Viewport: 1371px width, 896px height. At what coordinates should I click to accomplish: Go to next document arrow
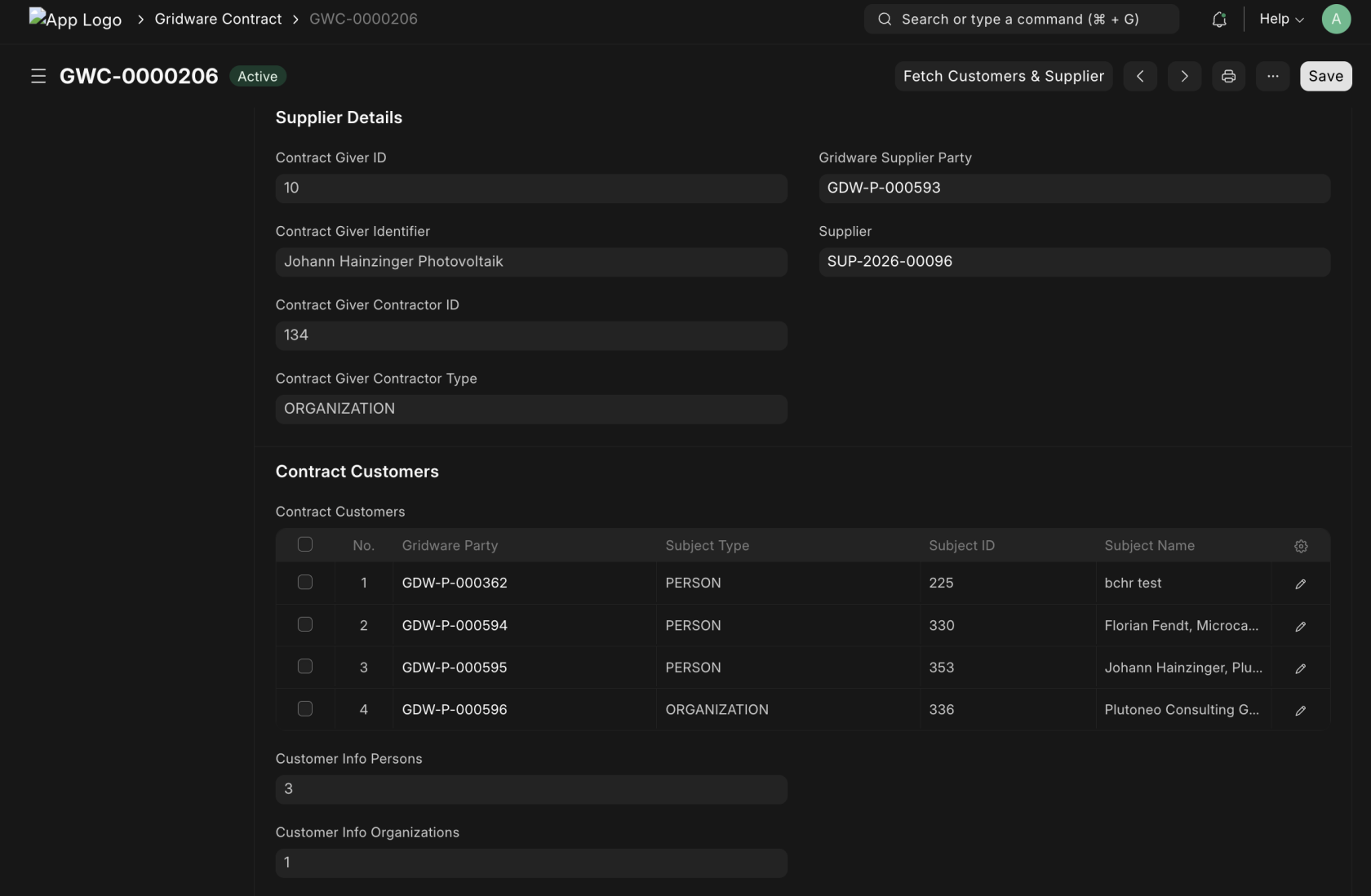pos(1184,76)
